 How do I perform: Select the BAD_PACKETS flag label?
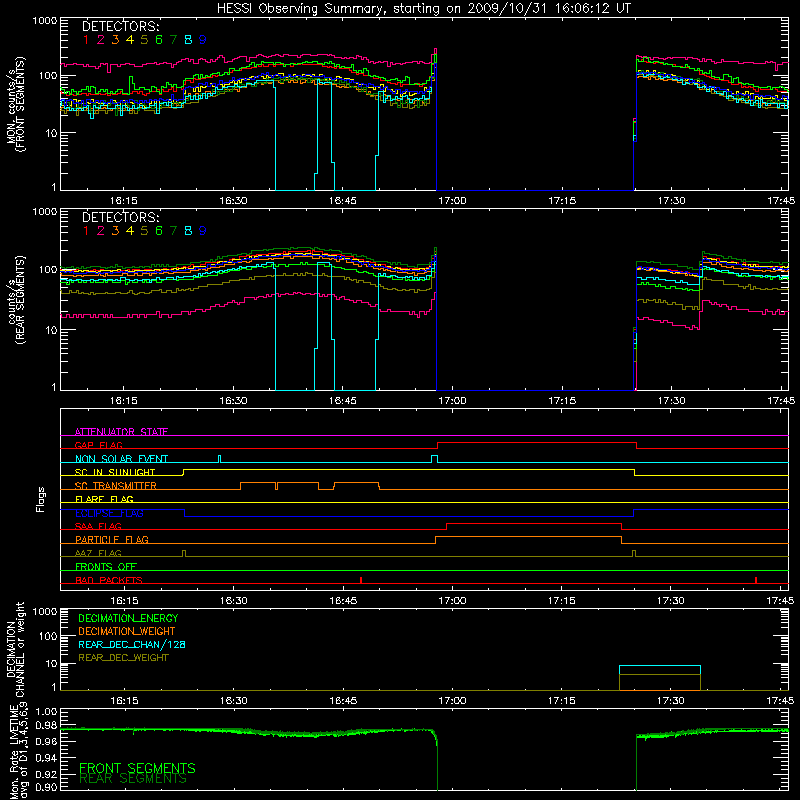coord(109,580)
